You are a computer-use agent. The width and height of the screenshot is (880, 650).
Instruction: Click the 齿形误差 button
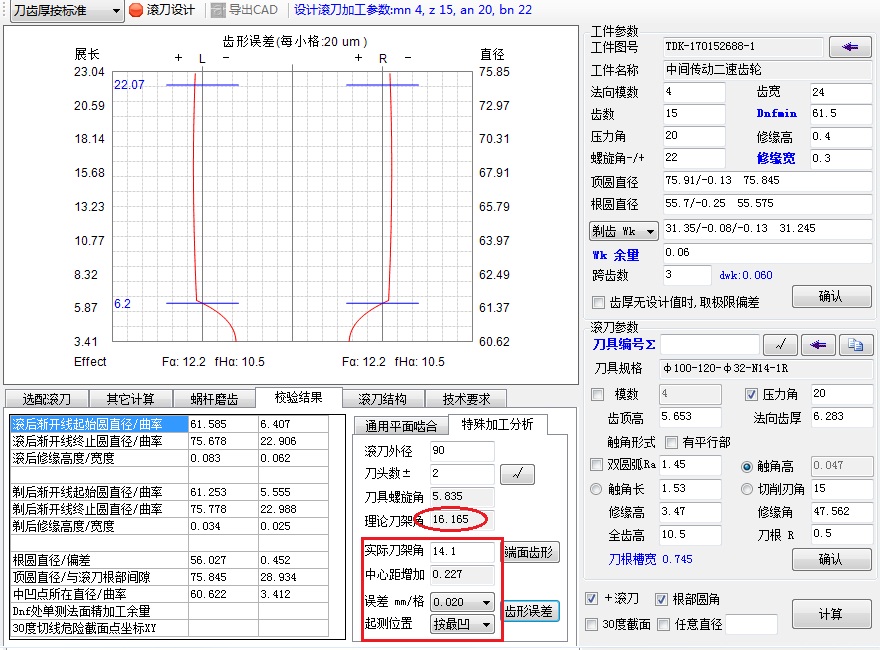coord(529,611)
